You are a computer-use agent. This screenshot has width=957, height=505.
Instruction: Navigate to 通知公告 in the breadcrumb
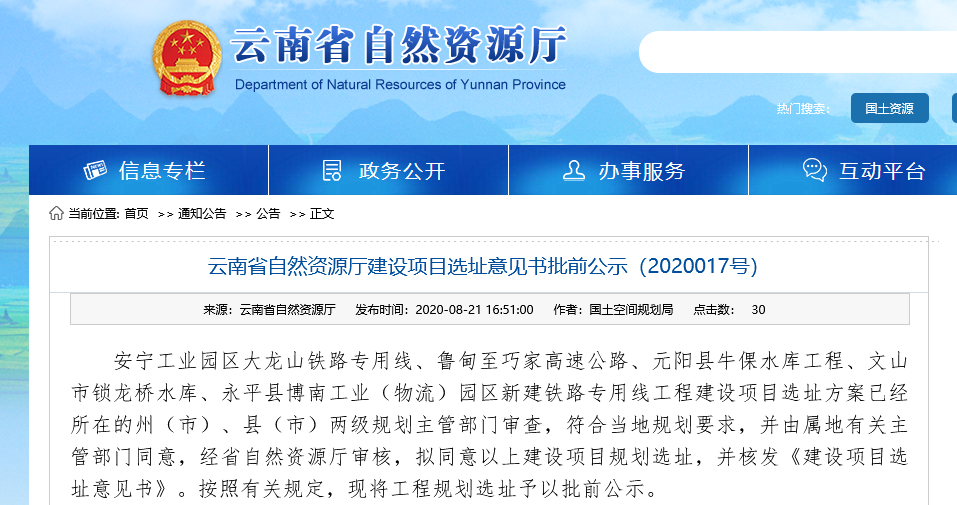pos(202,214)
